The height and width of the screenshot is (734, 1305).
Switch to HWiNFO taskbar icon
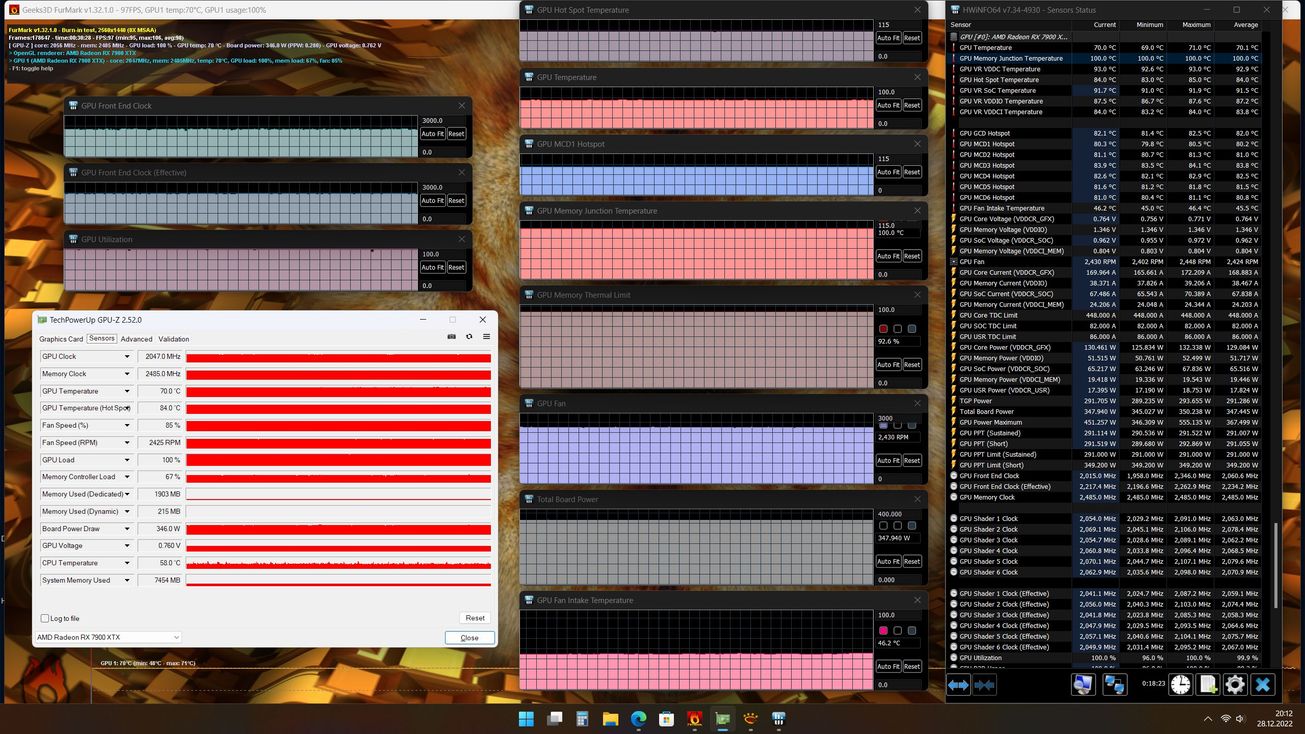coord(778,719)
